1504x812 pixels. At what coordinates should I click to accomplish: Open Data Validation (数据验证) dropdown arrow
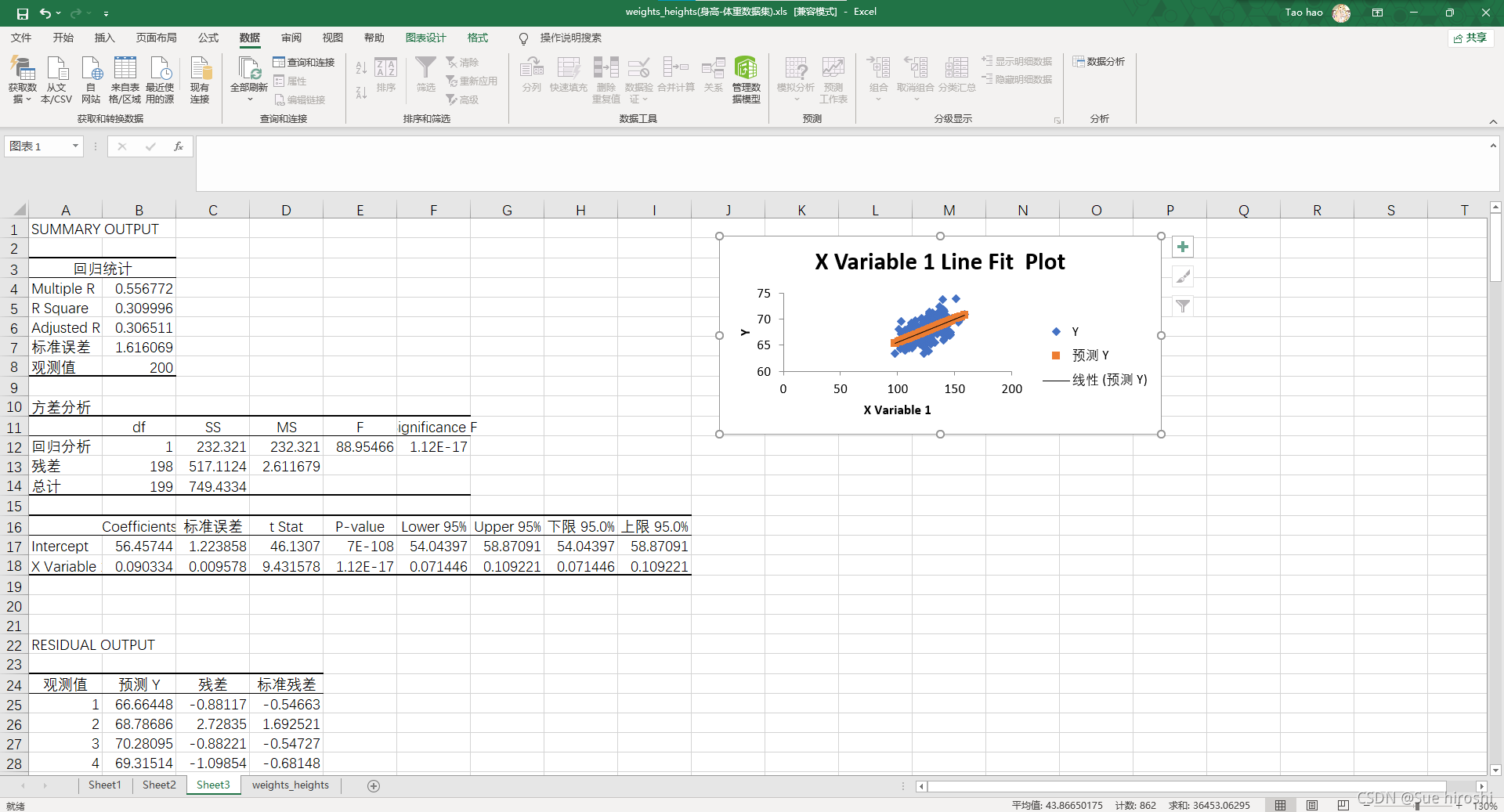coord(645,99)
